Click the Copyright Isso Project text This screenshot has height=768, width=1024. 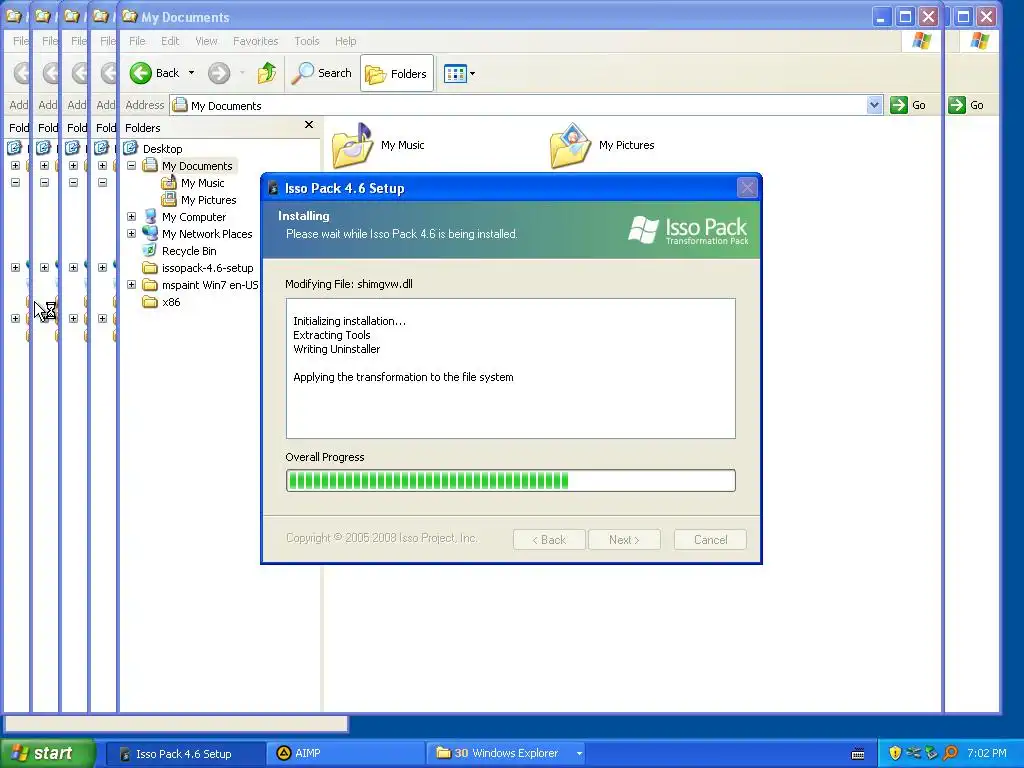381,537
